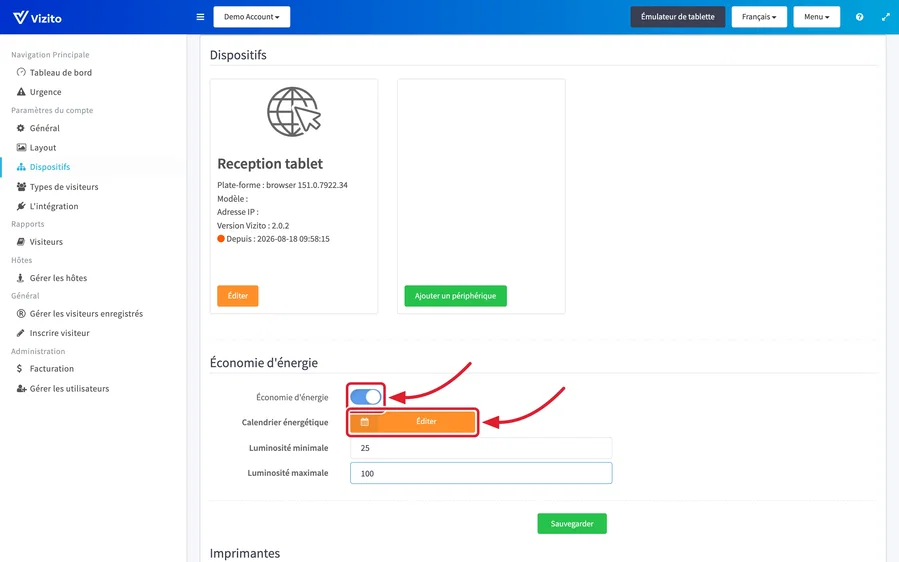Open the help question mark icon
The image size is (899, 562).
click(x=859, y=17)
